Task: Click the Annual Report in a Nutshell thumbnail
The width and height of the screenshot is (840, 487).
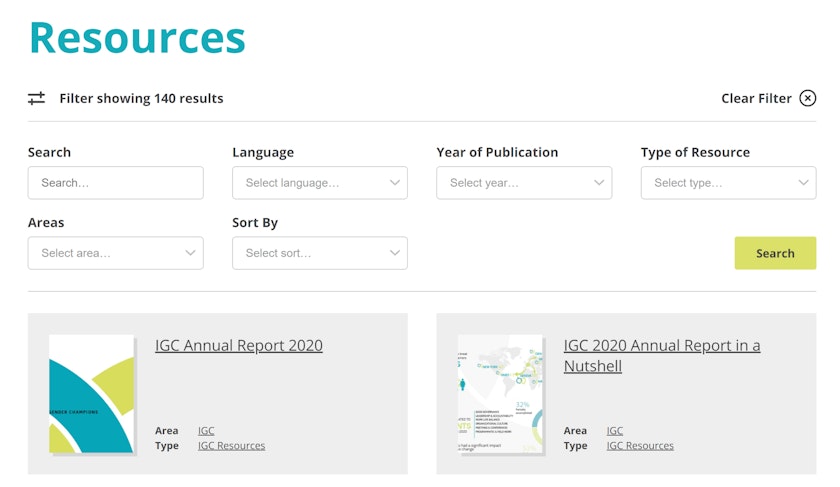Action: coord(500,394)
